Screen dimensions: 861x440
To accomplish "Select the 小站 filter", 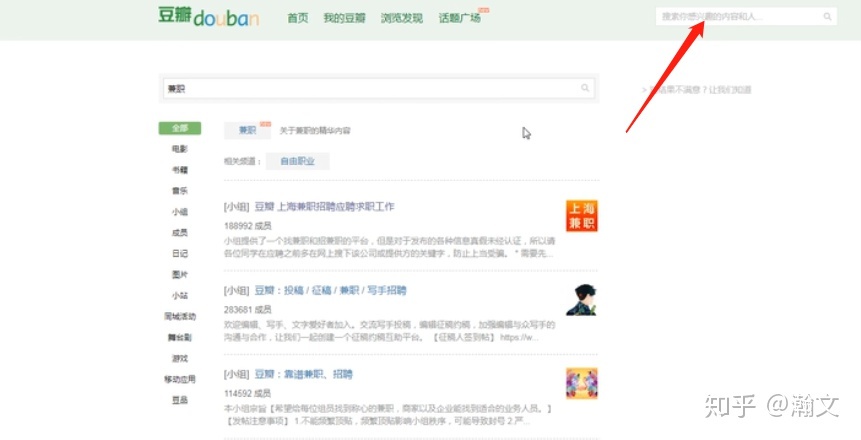I will (x=180, y=295).
